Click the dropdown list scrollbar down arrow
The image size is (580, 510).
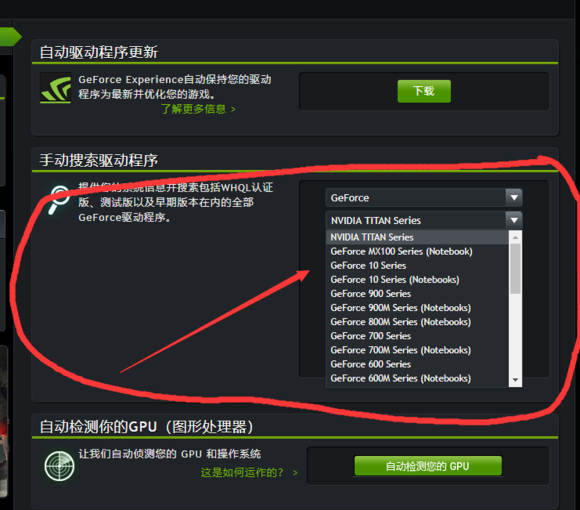point(515,380)
